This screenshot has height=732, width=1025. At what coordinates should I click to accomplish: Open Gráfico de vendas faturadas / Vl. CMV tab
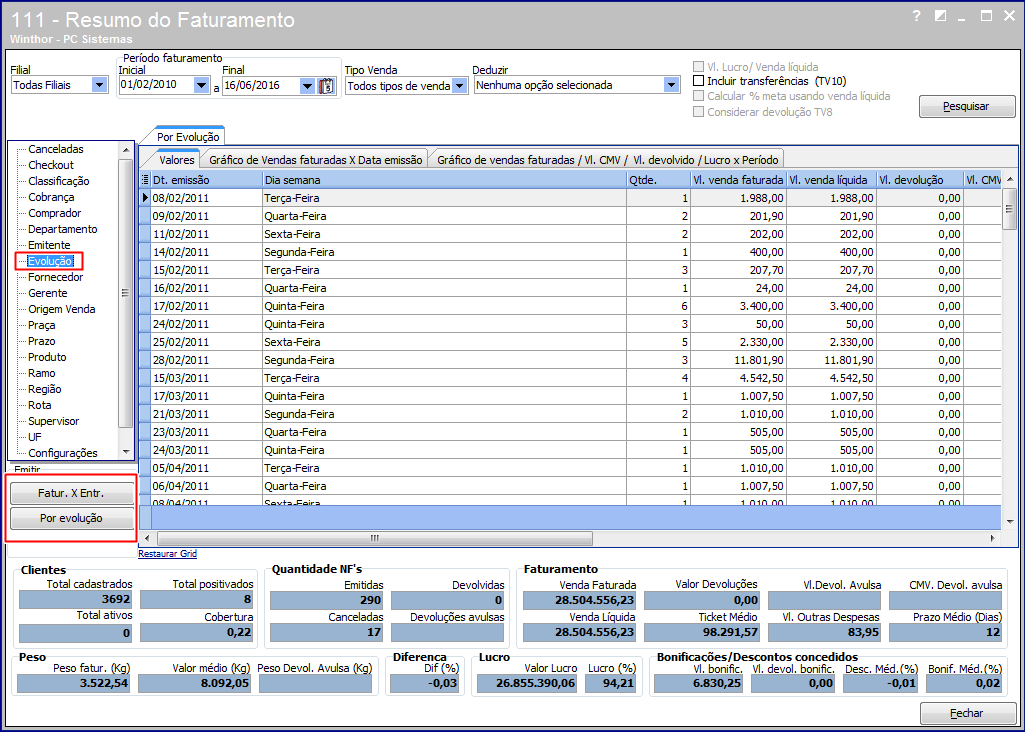[x=607, y=159]
